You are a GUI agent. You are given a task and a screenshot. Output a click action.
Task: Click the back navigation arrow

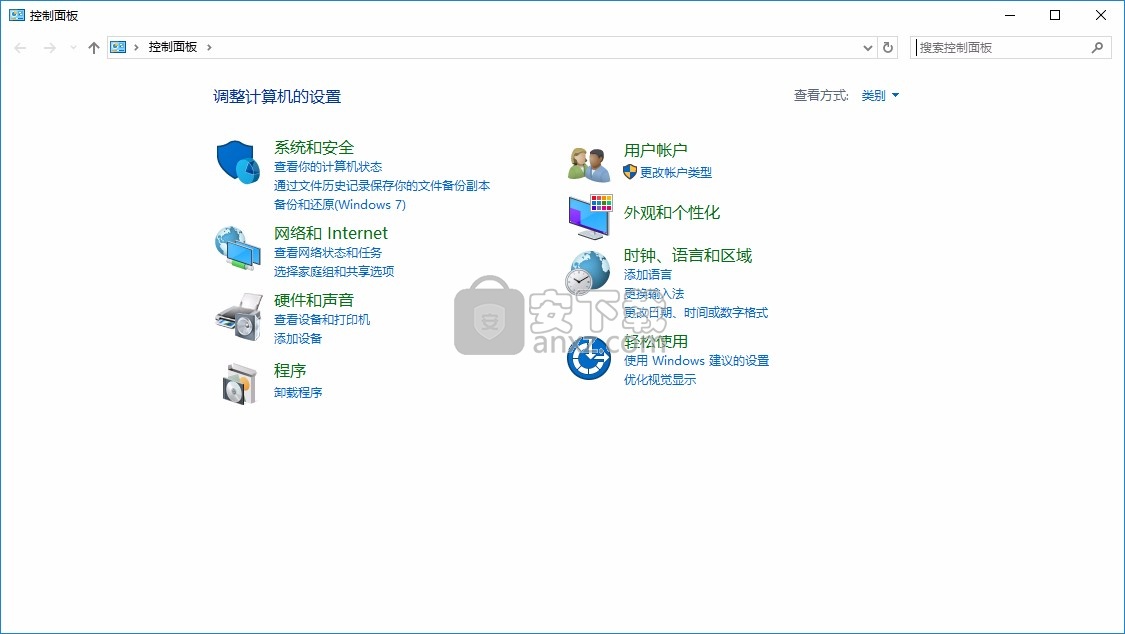(20, 47)
